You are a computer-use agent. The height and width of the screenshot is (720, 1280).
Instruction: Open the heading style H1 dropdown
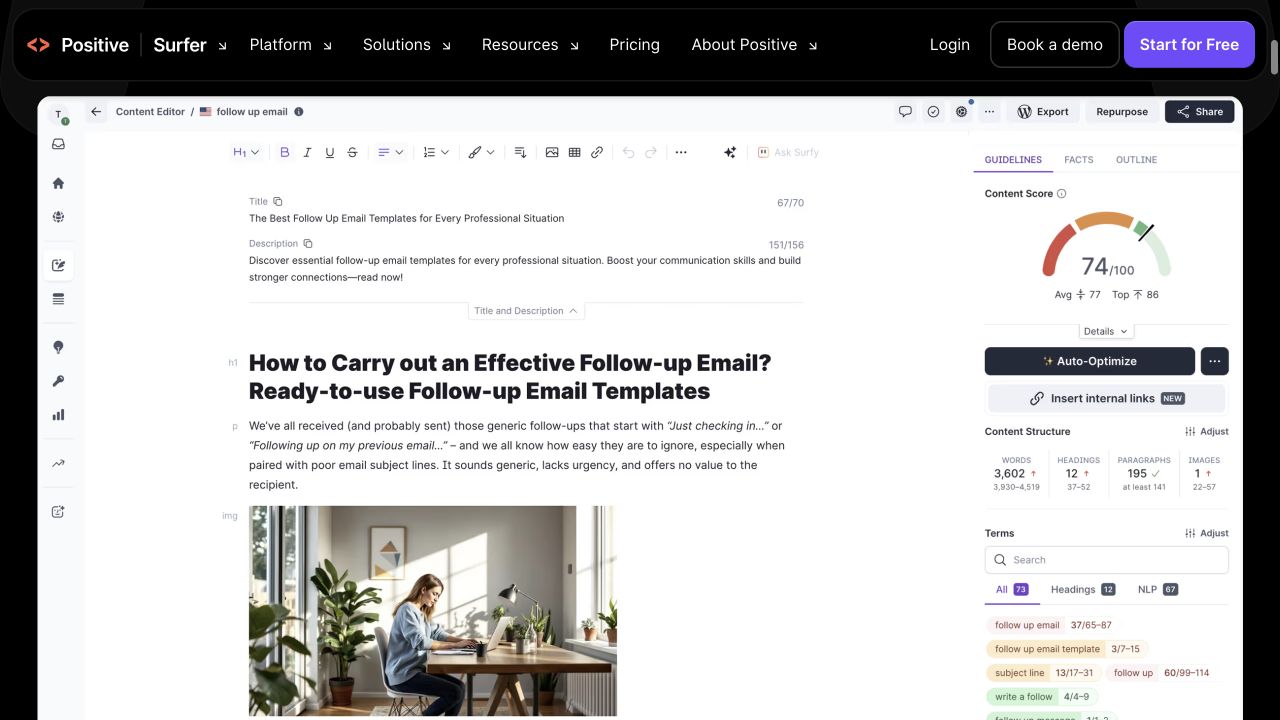[x=246, y=152]
